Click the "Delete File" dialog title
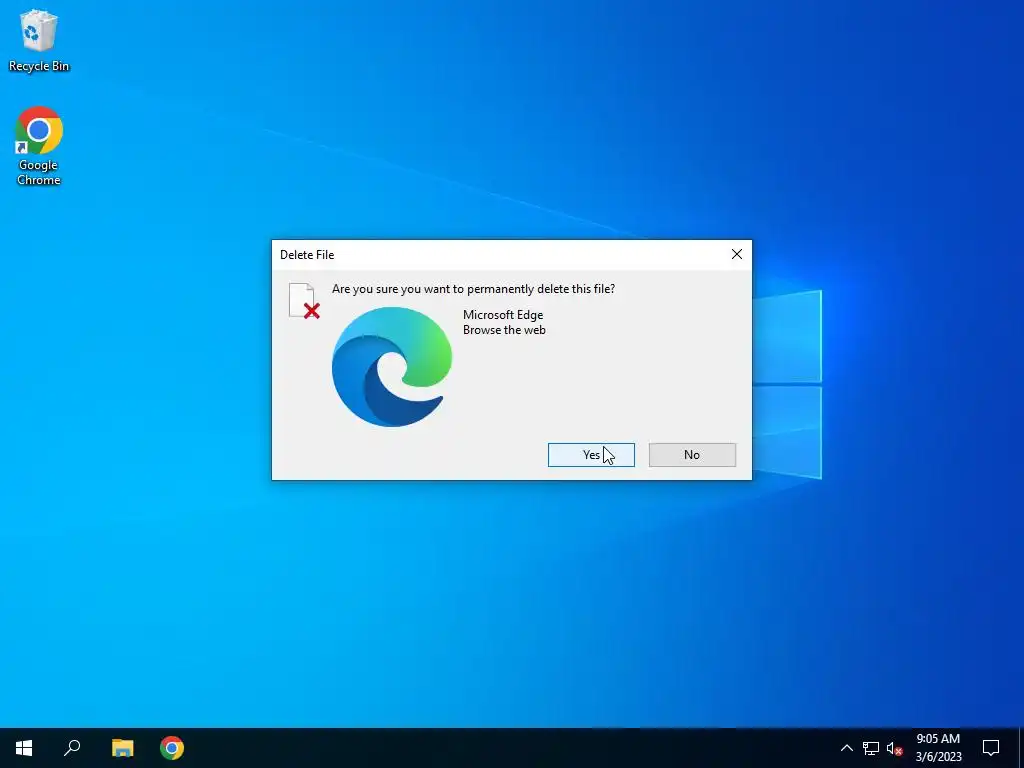Screen dimensions: 1024x768 pyautogui.click(x=307, y=255)
